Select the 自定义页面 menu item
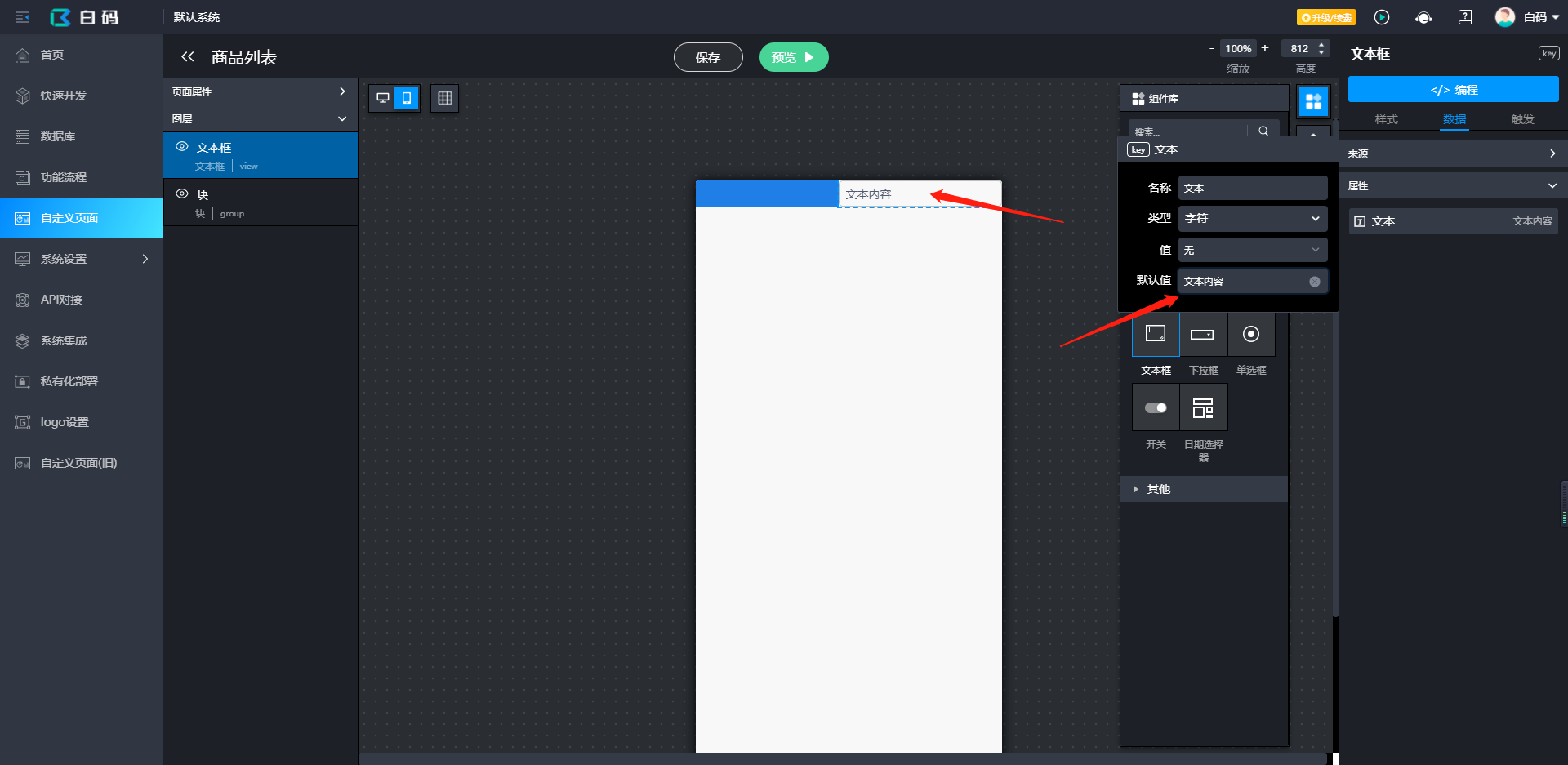 [x=82, y=218]
